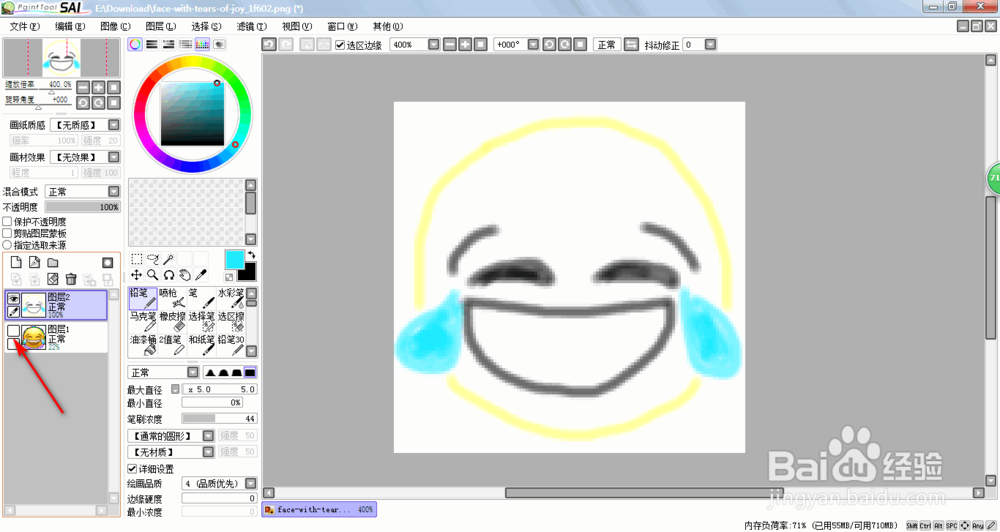Click the transparent color icon
This screenshot has height=532, width=1000.
(x=229, y=277)
